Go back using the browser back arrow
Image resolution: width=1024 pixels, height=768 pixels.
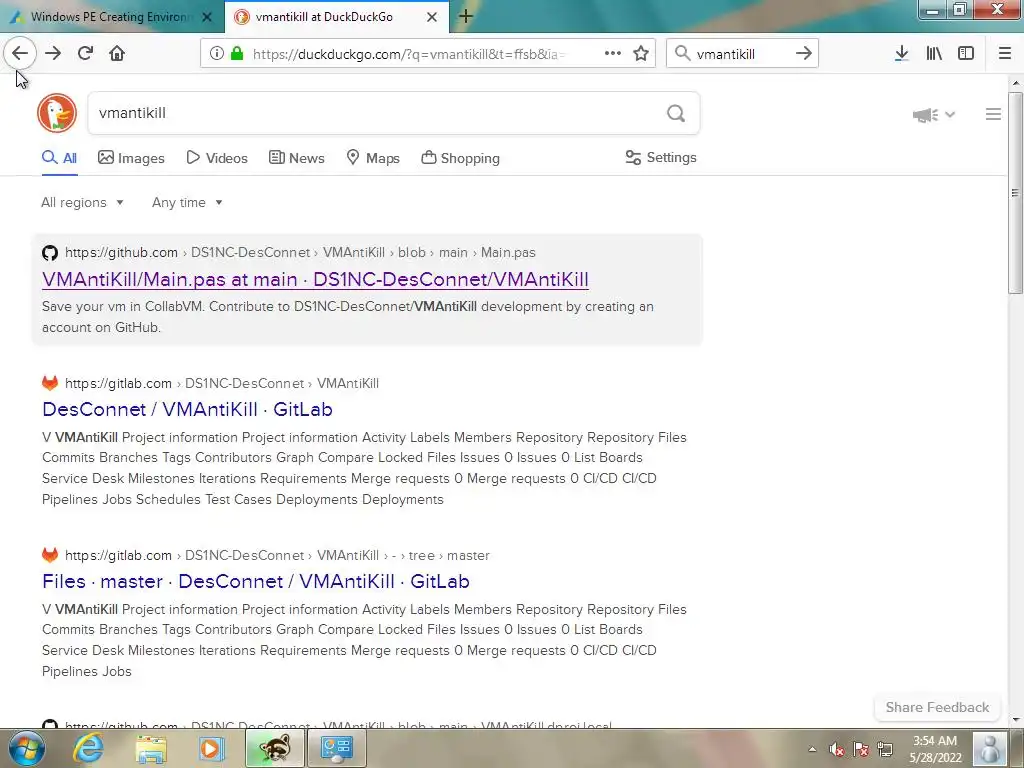tap(20, 54)
